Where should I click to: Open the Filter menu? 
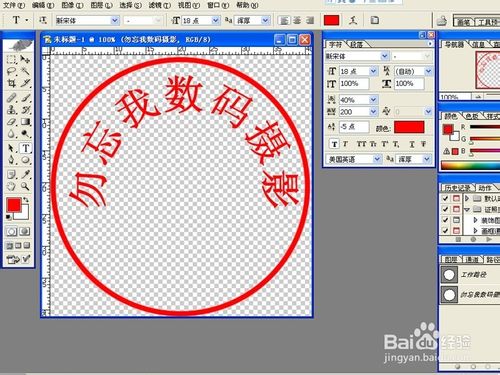coord(159,5)
